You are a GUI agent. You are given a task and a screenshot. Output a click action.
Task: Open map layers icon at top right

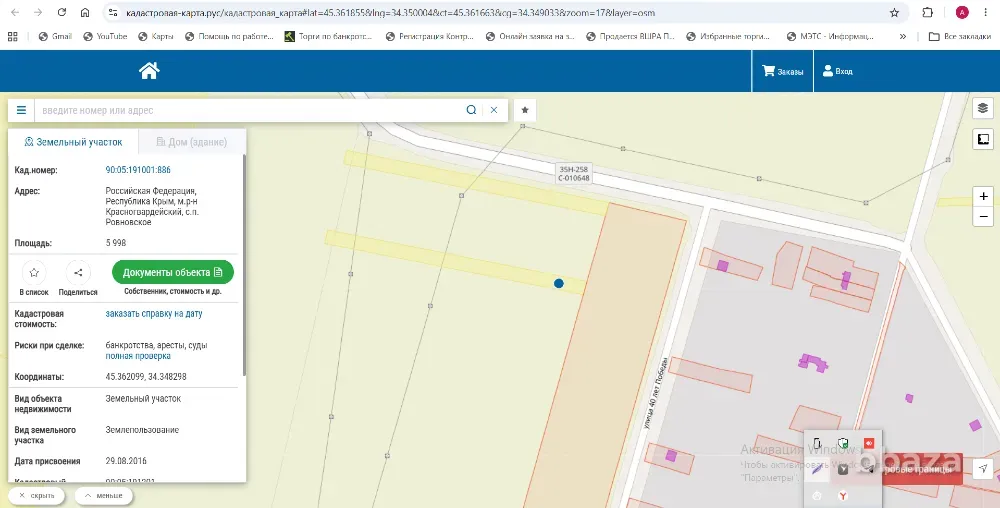click(x=983, y=108)
